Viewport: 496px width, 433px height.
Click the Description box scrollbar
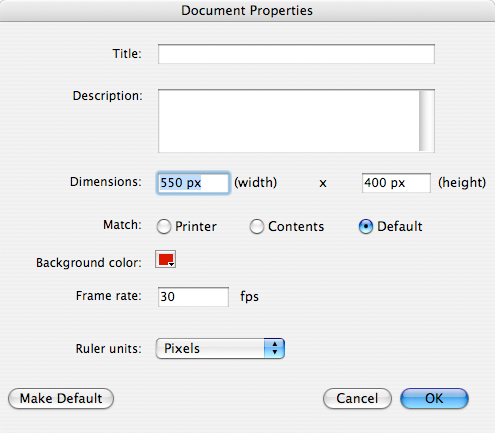[x=427, y=121]
